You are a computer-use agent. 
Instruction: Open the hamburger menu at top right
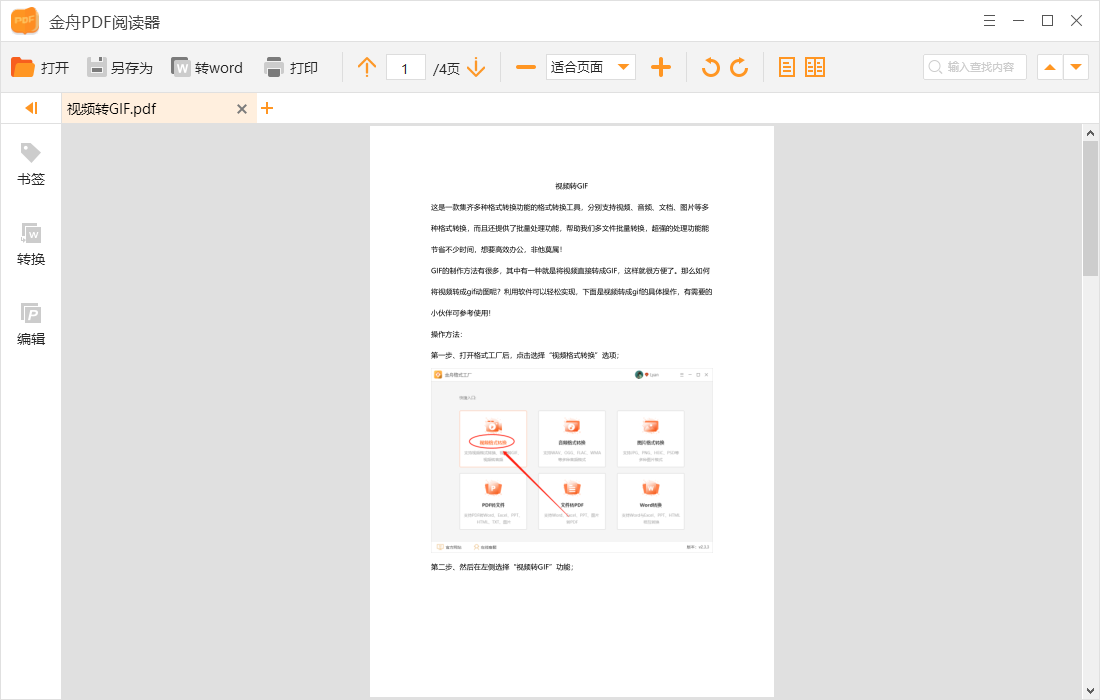[x=989, y=20]
